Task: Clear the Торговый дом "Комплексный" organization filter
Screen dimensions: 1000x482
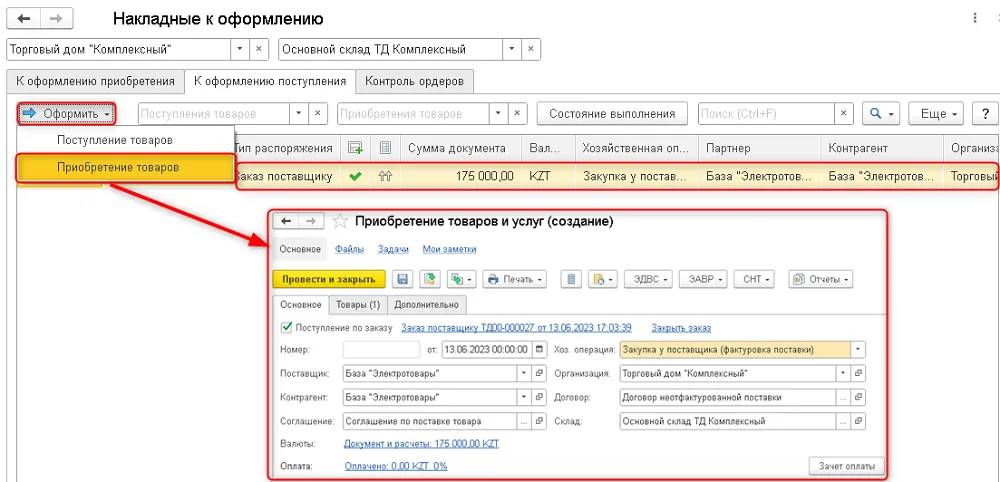Action: click(258, 49)
